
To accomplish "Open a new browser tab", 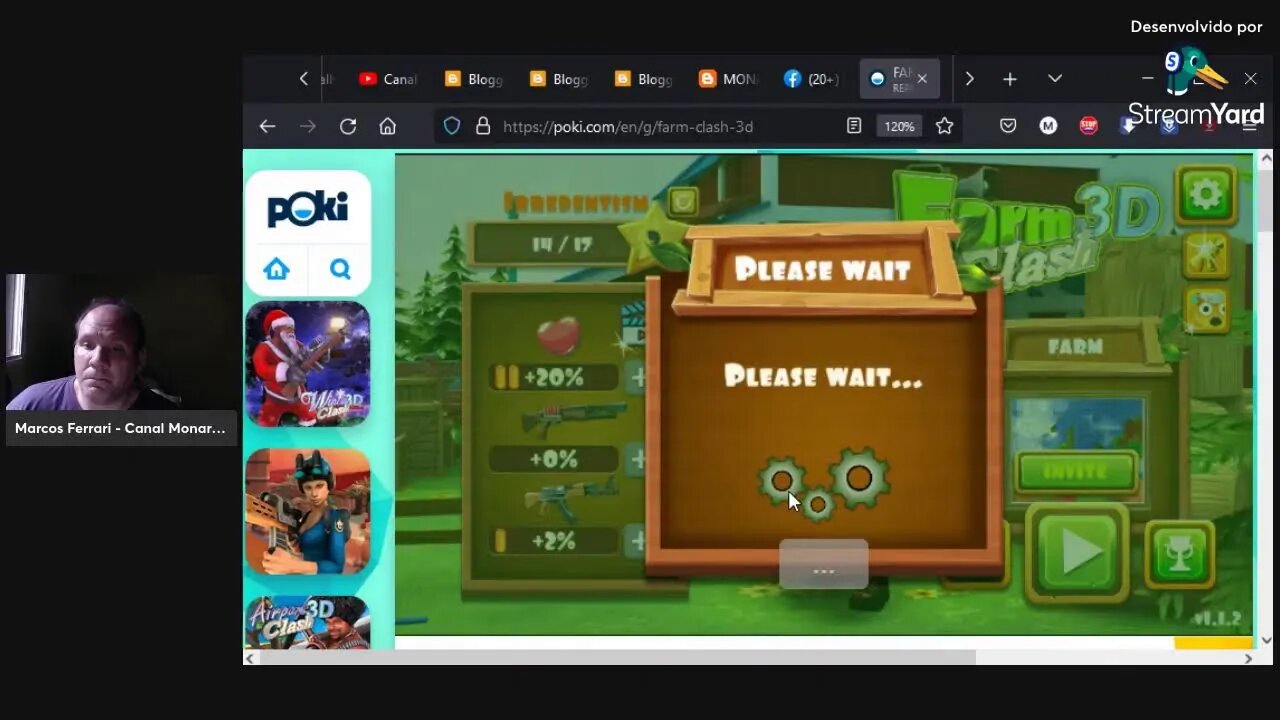I will pyautogui.click(x=1010, y=79).
